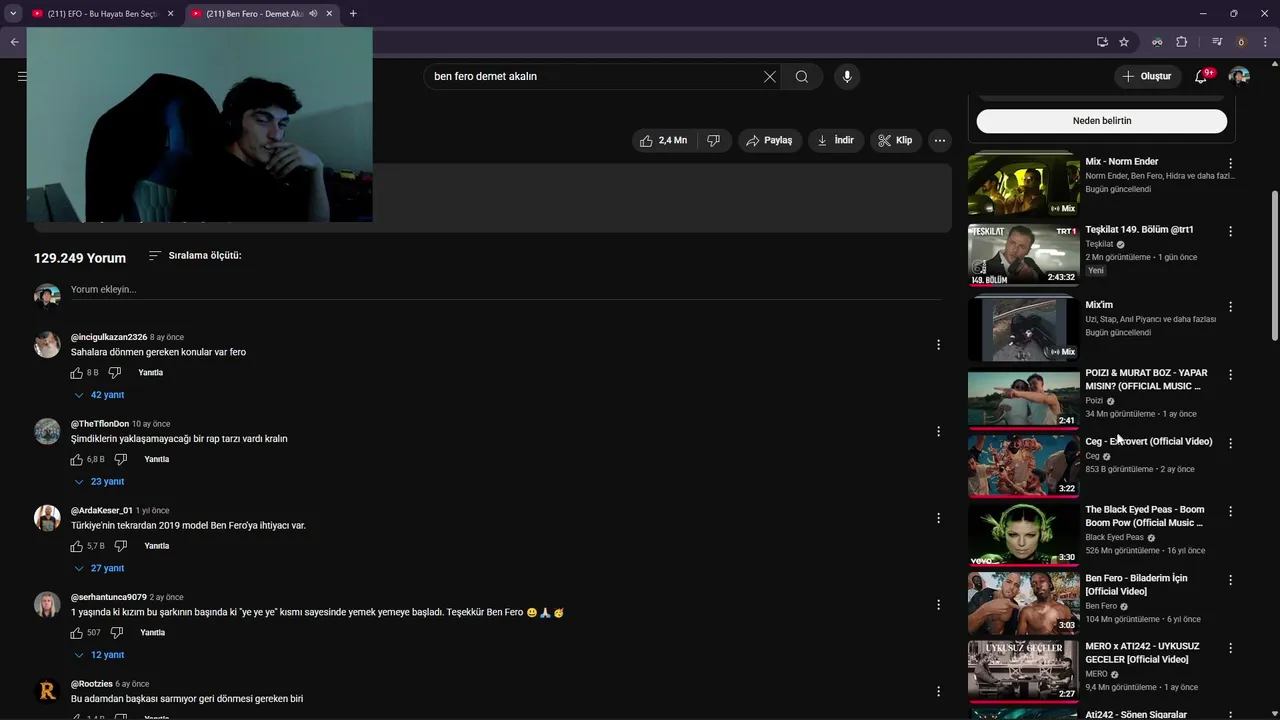Reply to @incigulkazan2326 comment
1280x720 pixels.
(x=150, y=373)
